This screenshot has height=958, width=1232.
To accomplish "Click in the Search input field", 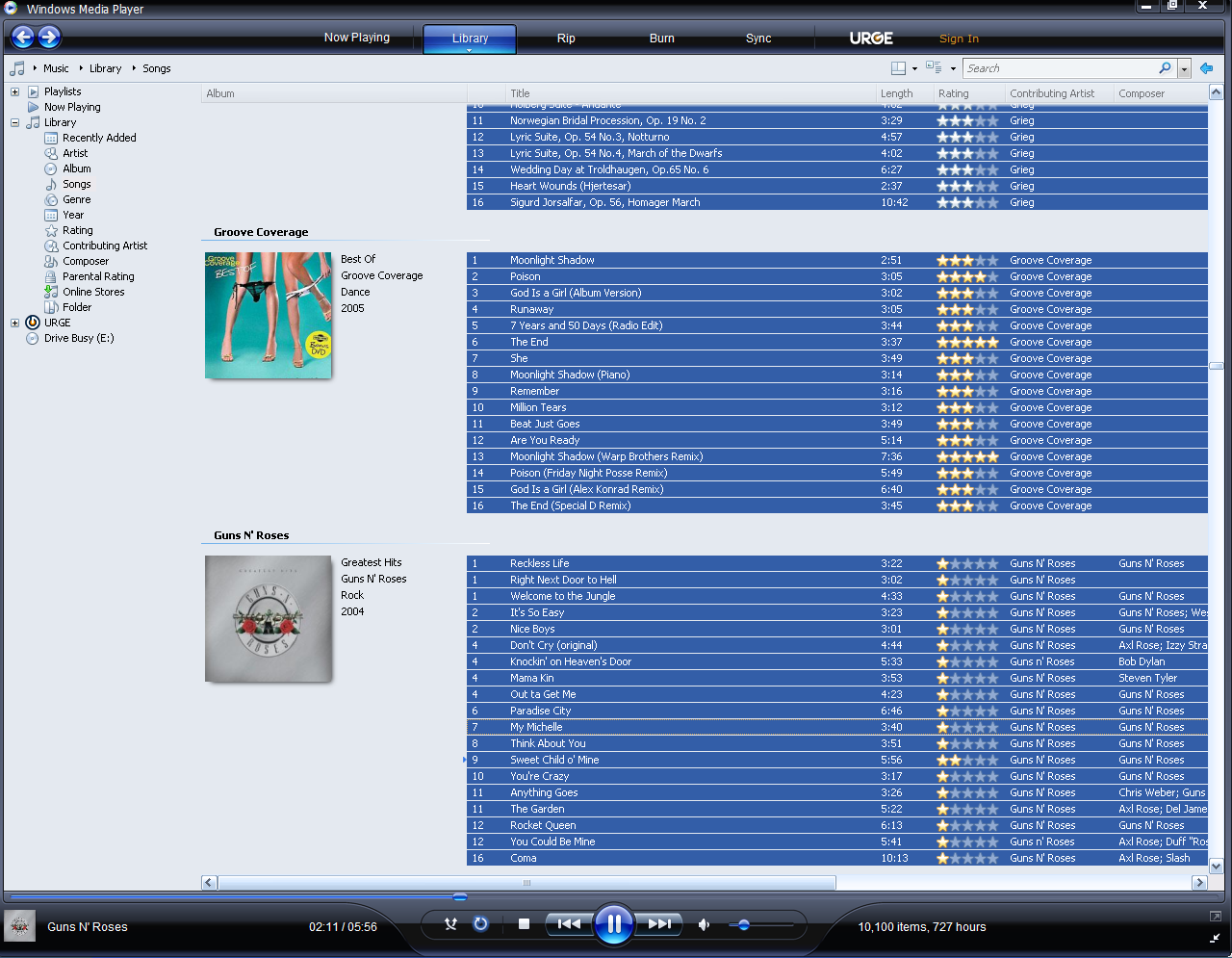I will click(1059, 68).
